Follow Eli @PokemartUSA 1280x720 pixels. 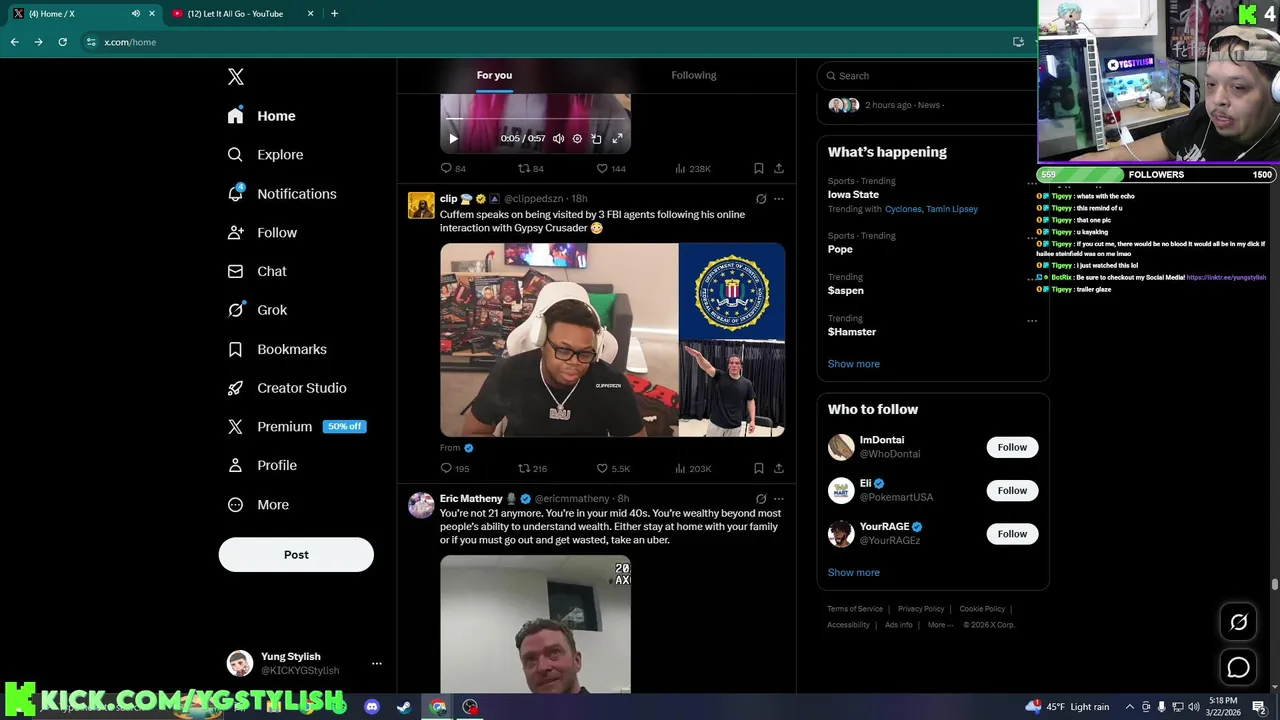(x=1012, y=490)
